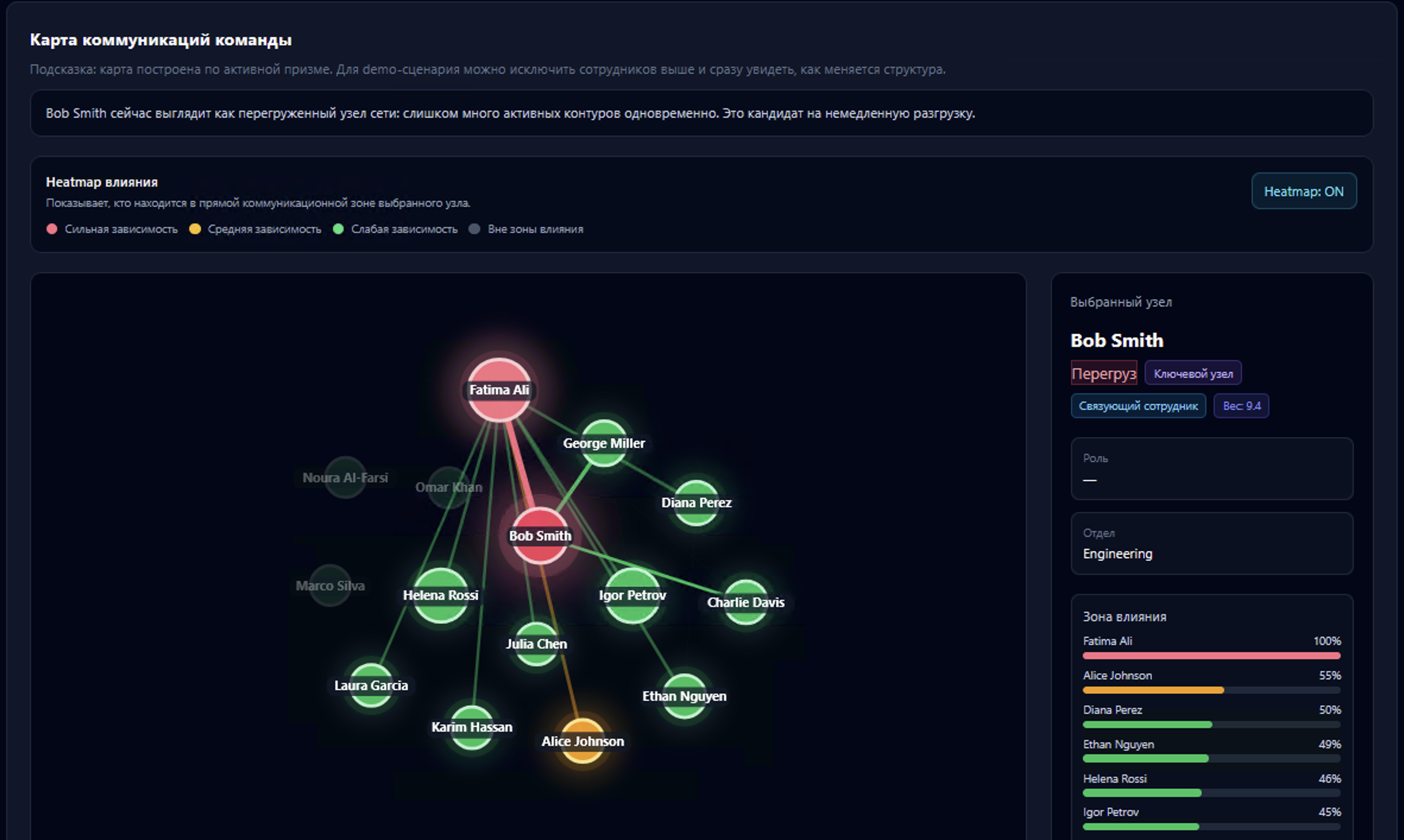
Task: Click Diana Perez 50% influence bar
Action: tap(1211, 725)
